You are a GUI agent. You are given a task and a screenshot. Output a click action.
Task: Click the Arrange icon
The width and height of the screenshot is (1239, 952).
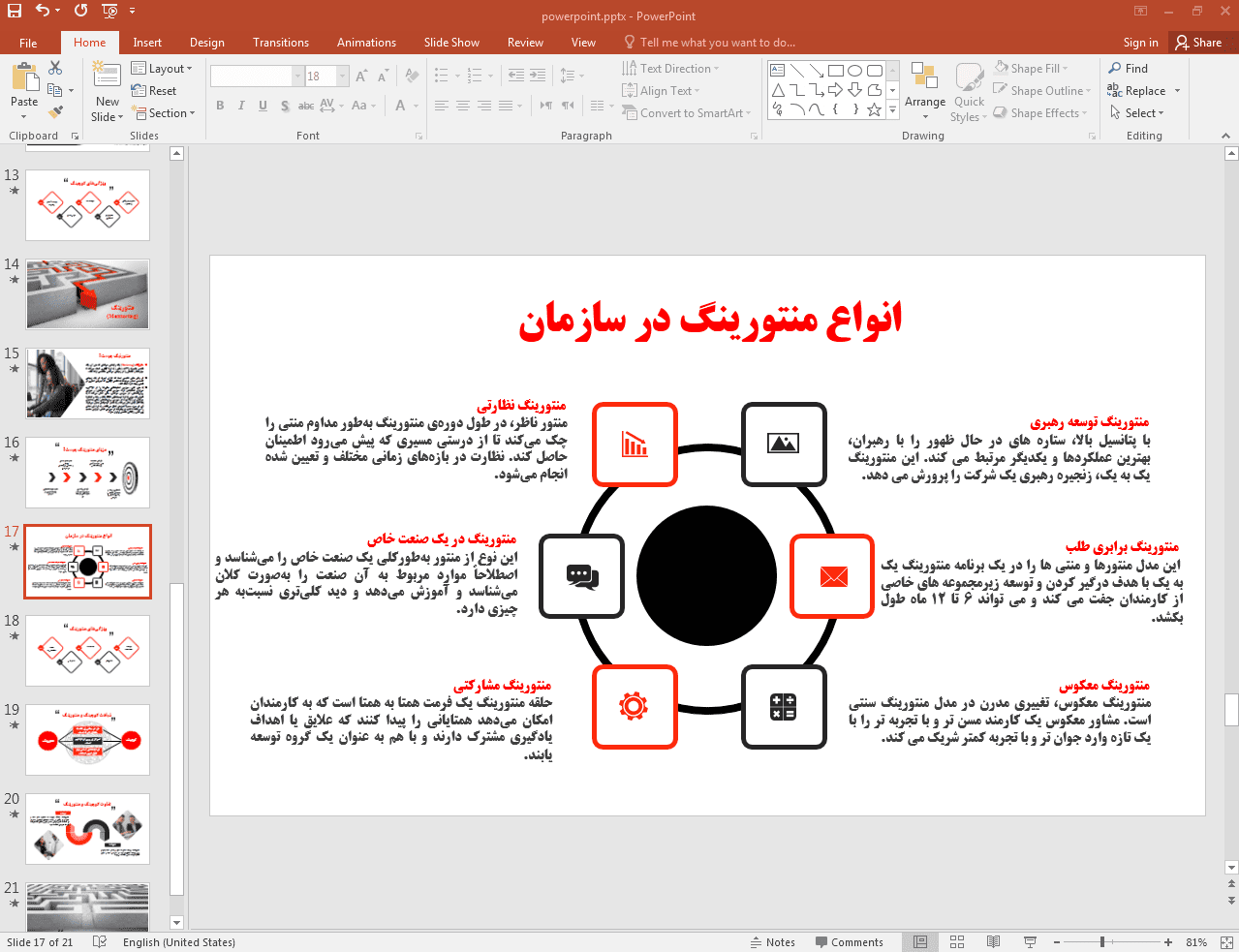[x=924, y=77]
